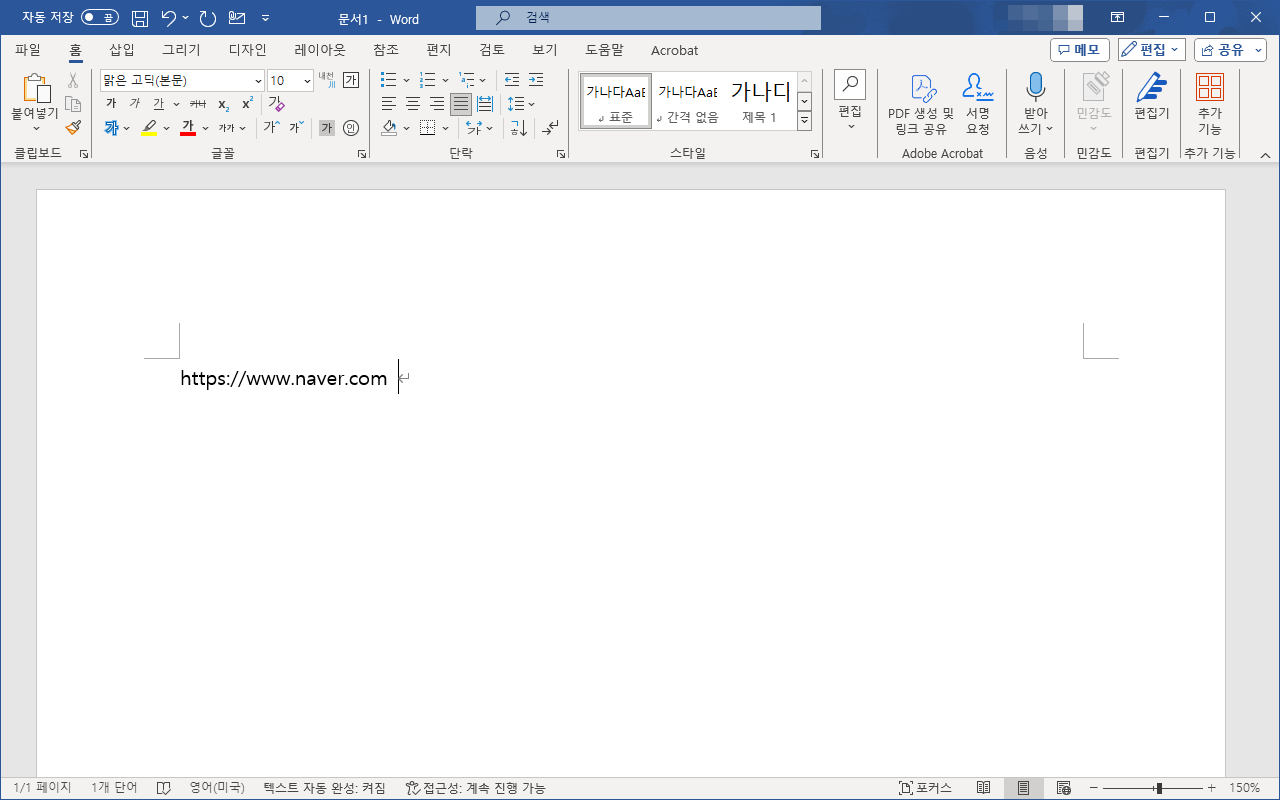
Task: Clear all formatting with eraser icon
Action: coord(277,104)
